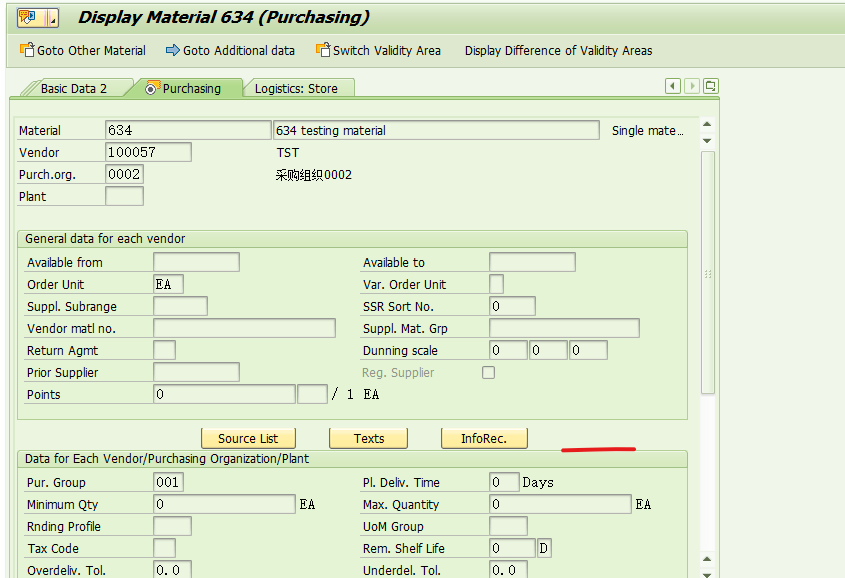Click the Vendor matl no. field
This screenshot has height=578, width=845.
pyautogui.click(x=245, y=328)
